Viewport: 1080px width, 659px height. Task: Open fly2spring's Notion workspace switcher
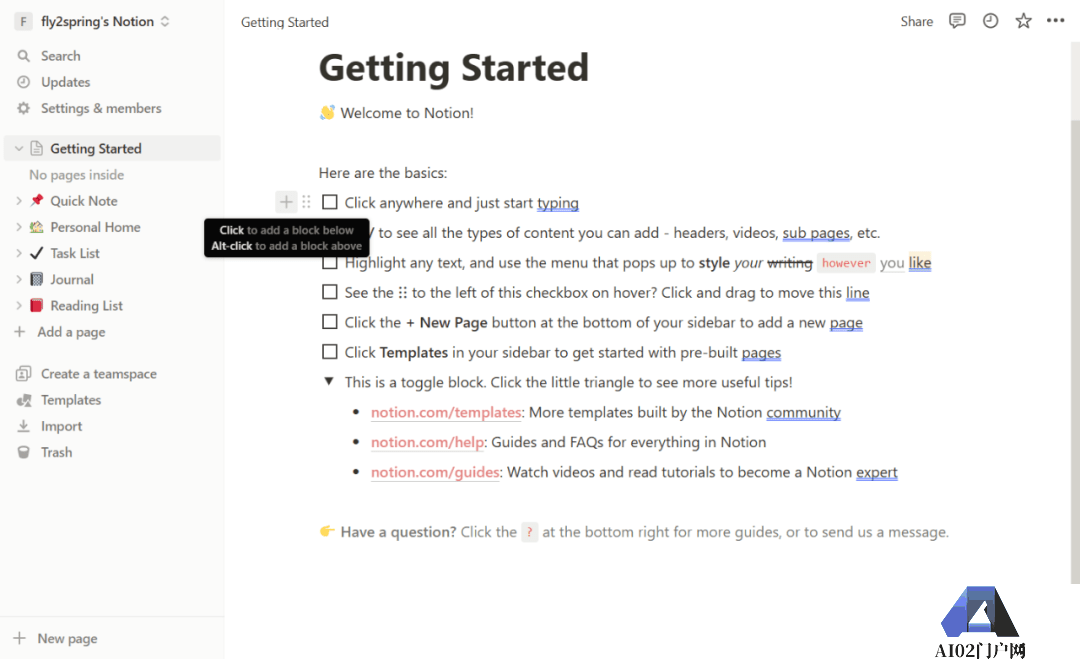(95, 21)
